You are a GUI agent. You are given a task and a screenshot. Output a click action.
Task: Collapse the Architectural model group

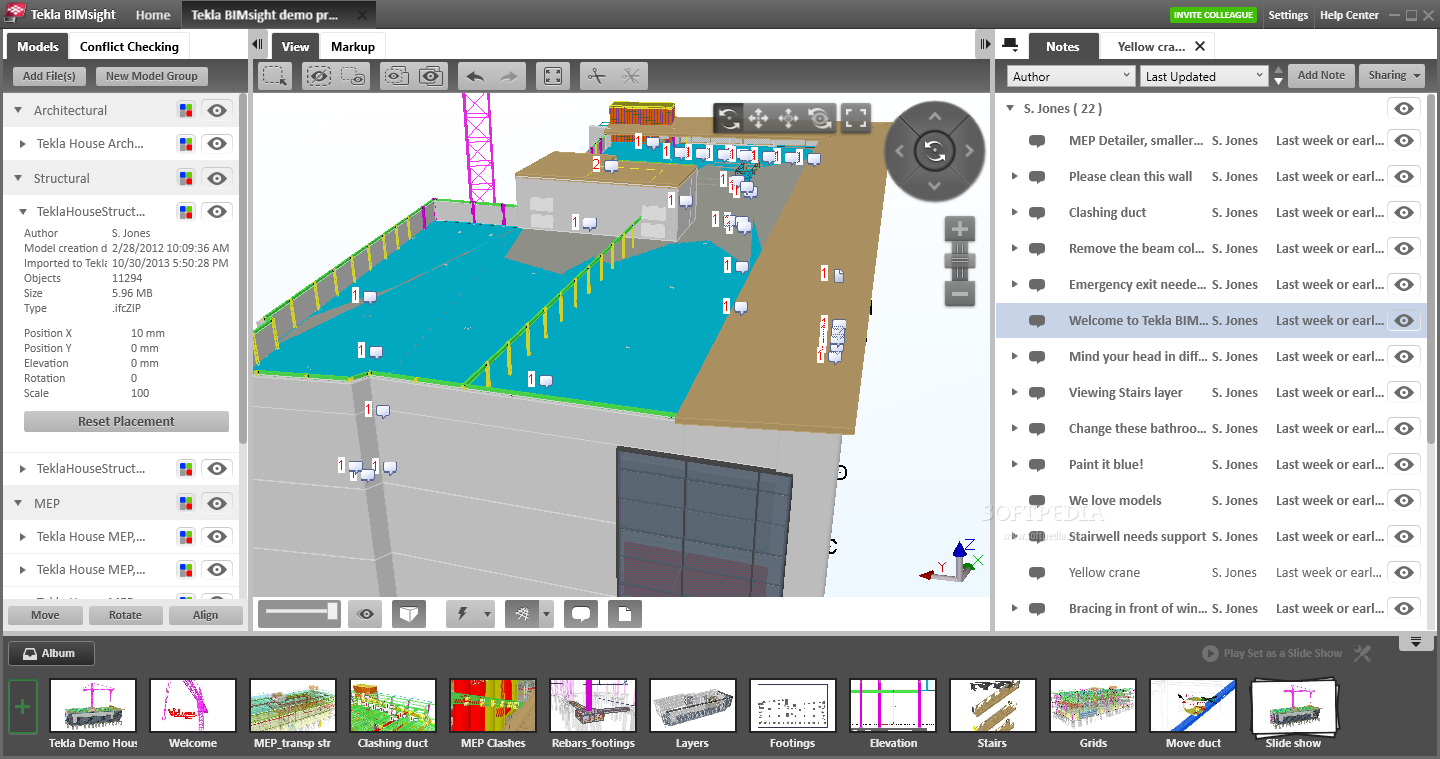point(18,111)
